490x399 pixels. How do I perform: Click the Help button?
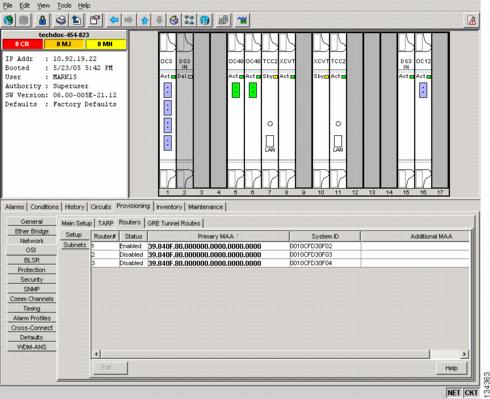451,368
